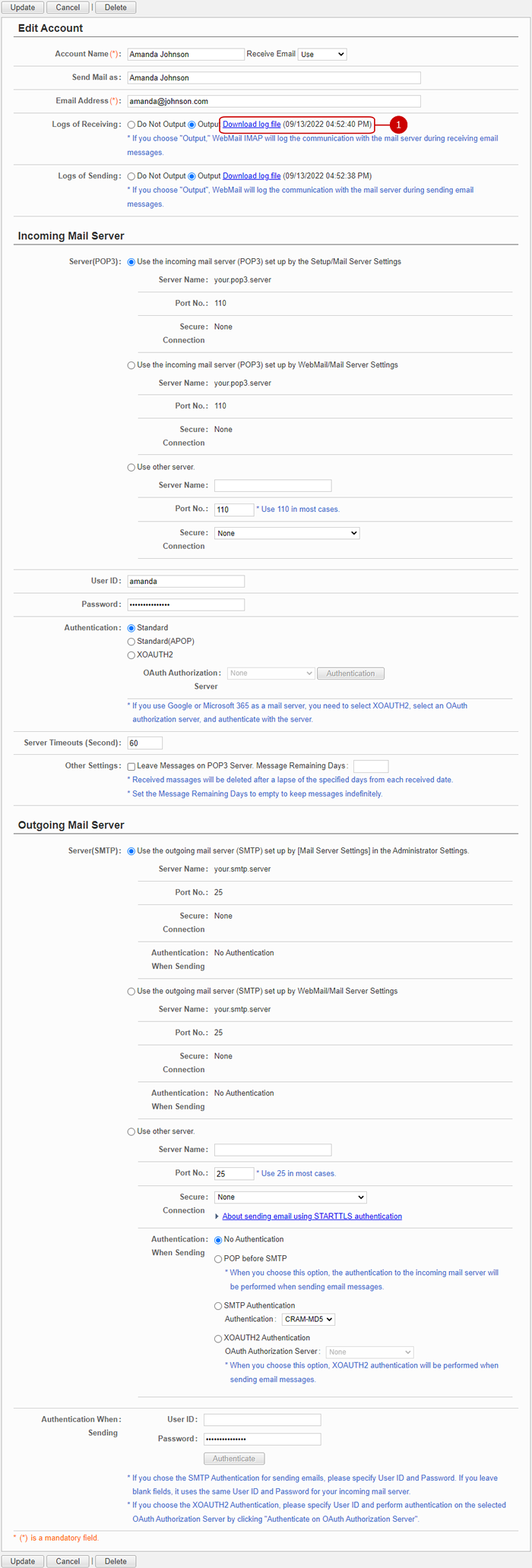Image resolution: width=532 pixels, height=1568 pixels.
Task: Select XOAUTH2 Authentication when sending
Action: (218, 1339)
